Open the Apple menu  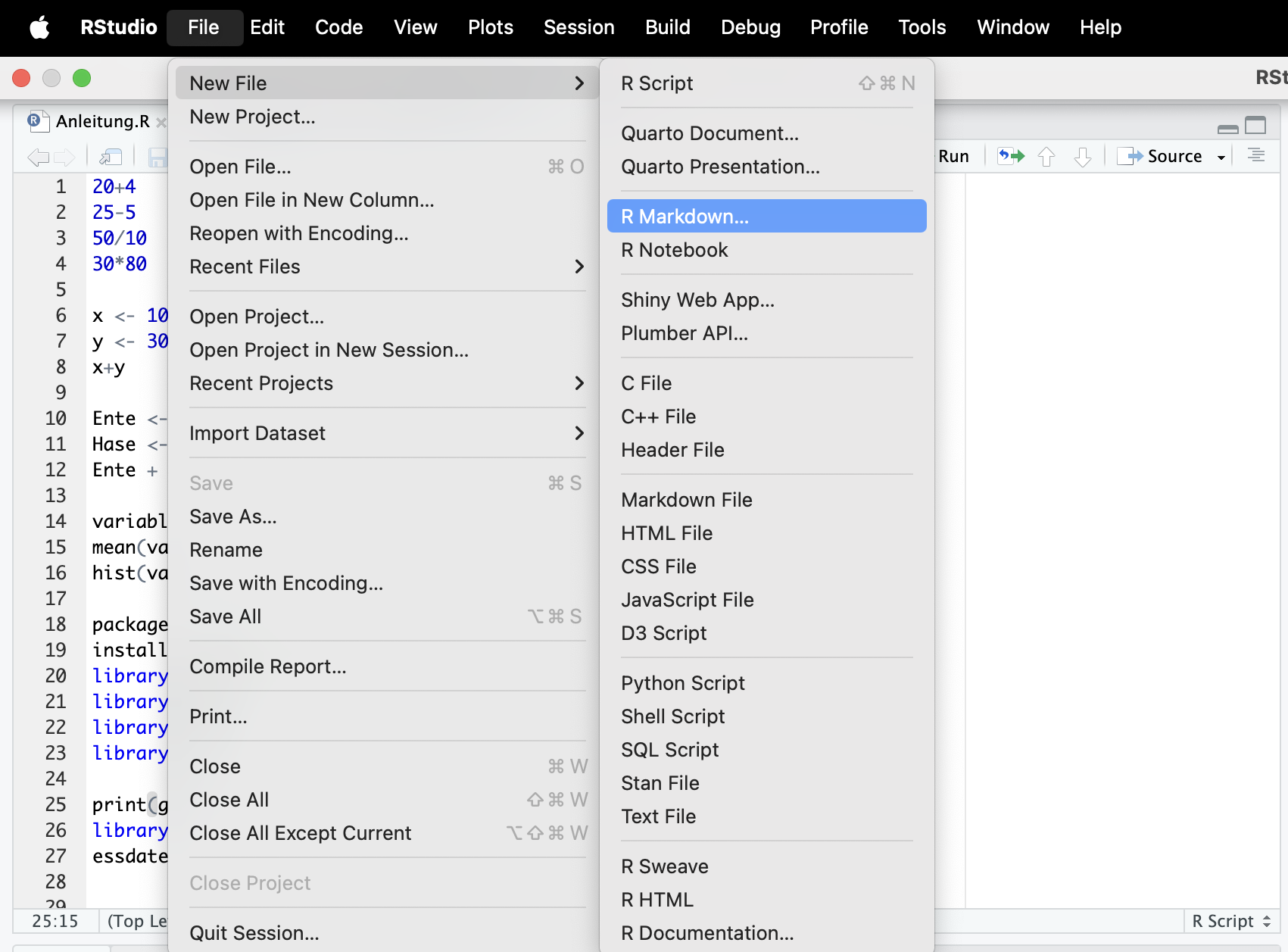[39, 27]
